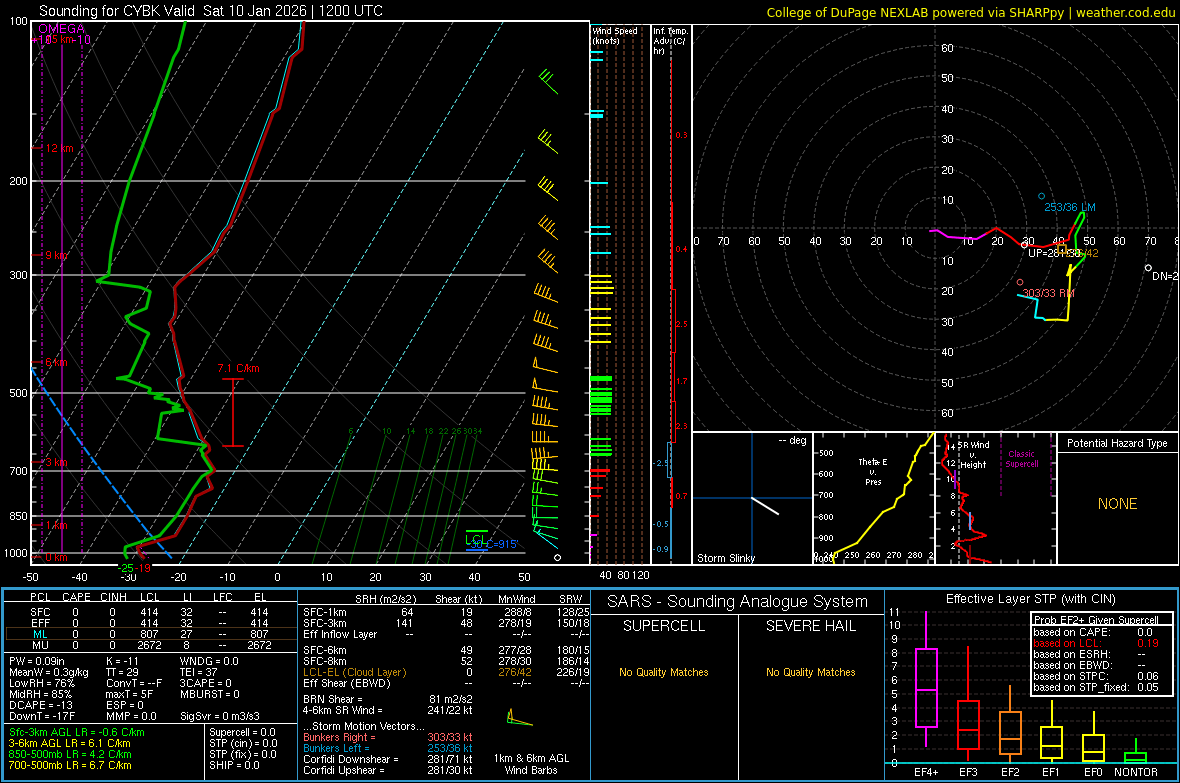Click the SEVERE HAIL column in SARS panel
This screenshot has height=783, width=1180.
pyautogui.click(x=810, y=626)
